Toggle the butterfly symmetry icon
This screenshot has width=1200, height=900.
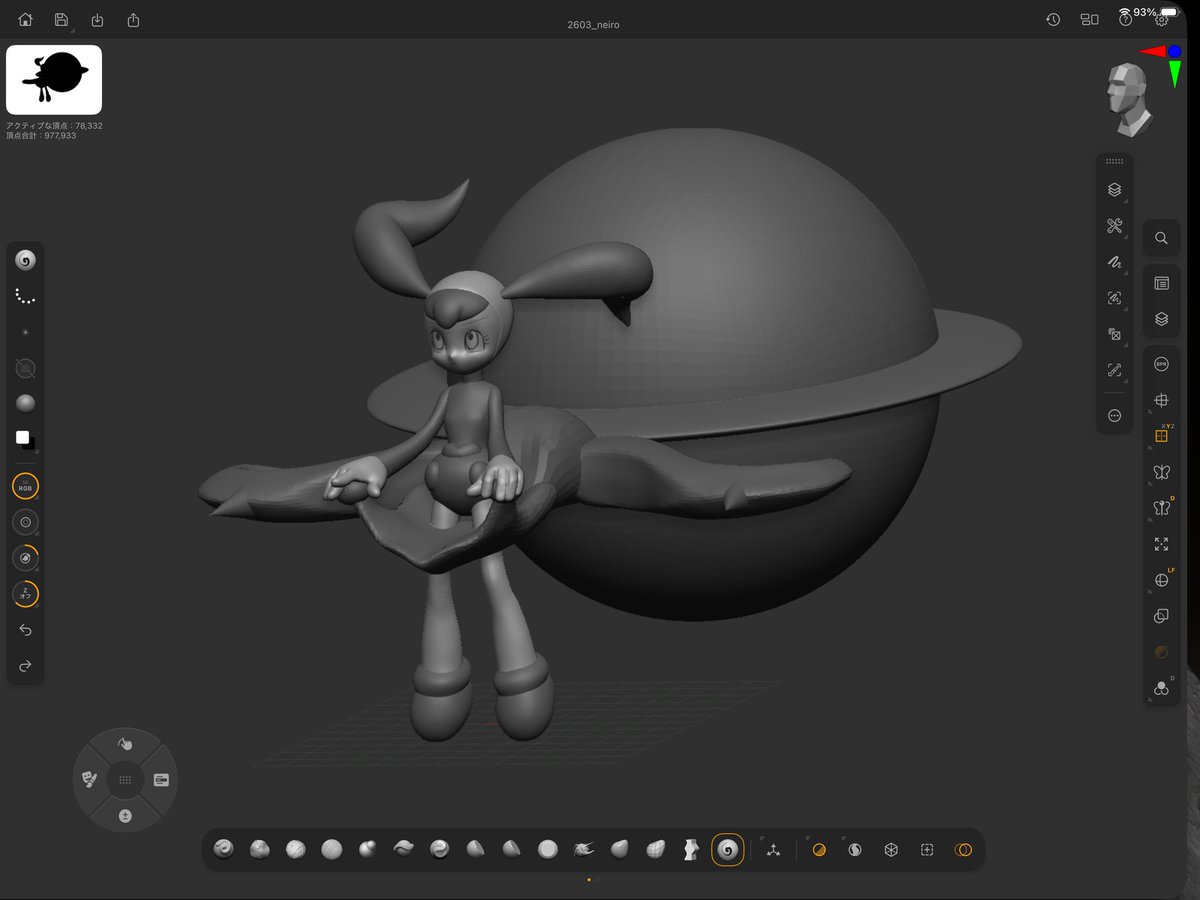pos(1161,472)
